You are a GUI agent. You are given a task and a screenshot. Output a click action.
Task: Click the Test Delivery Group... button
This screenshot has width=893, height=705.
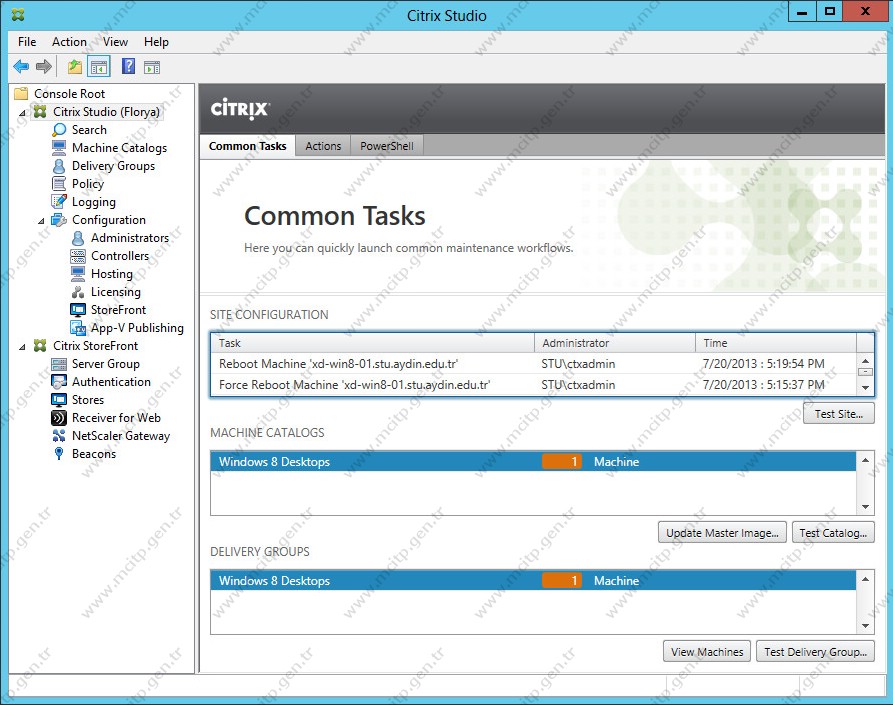(815, 652)
